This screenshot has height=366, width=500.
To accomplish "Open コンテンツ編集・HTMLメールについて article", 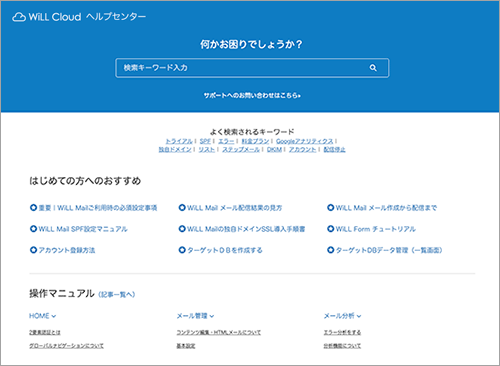I will coord(219,333).
